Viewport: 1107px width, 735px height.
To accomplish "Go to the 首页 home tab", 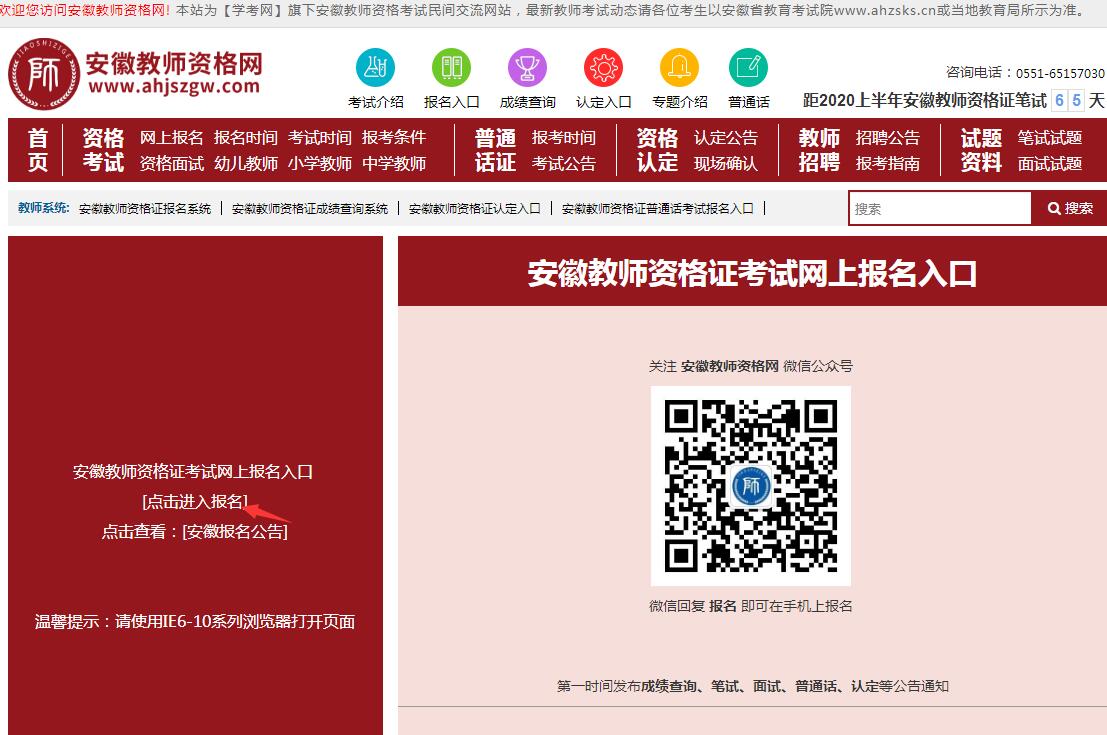I will coord(37,150).
